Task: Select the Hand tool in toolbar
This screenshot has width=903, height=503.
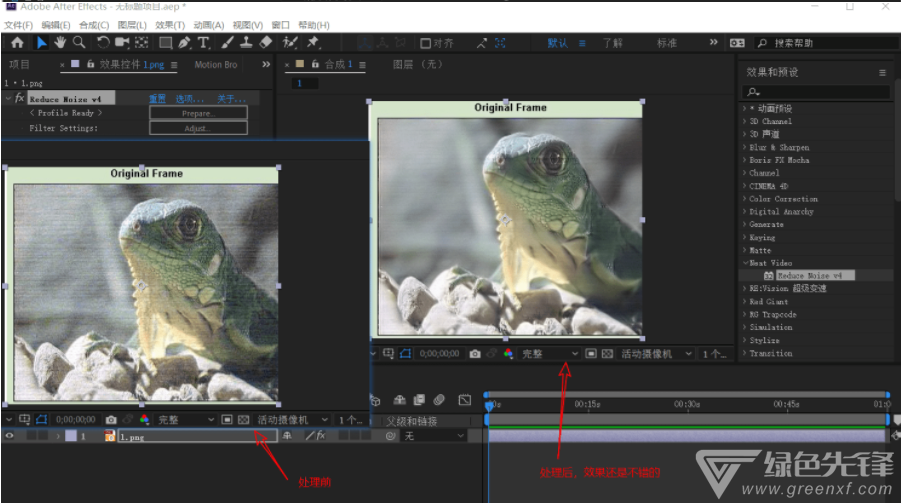Action: [x=60, y=43]
